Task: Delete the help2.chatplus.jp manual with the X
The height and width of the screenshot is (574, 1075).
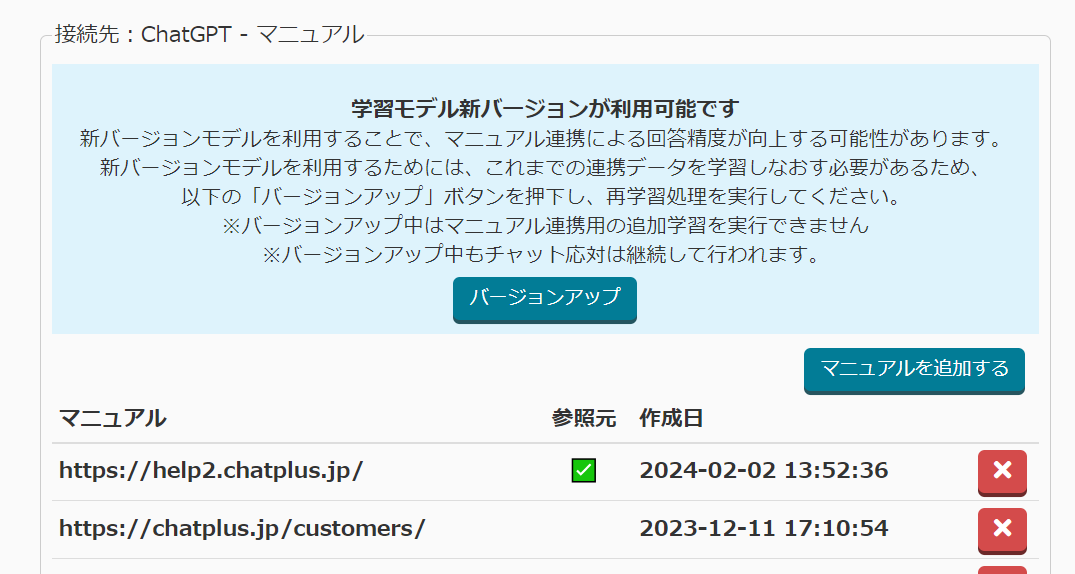Action: tap(1001, 471)
